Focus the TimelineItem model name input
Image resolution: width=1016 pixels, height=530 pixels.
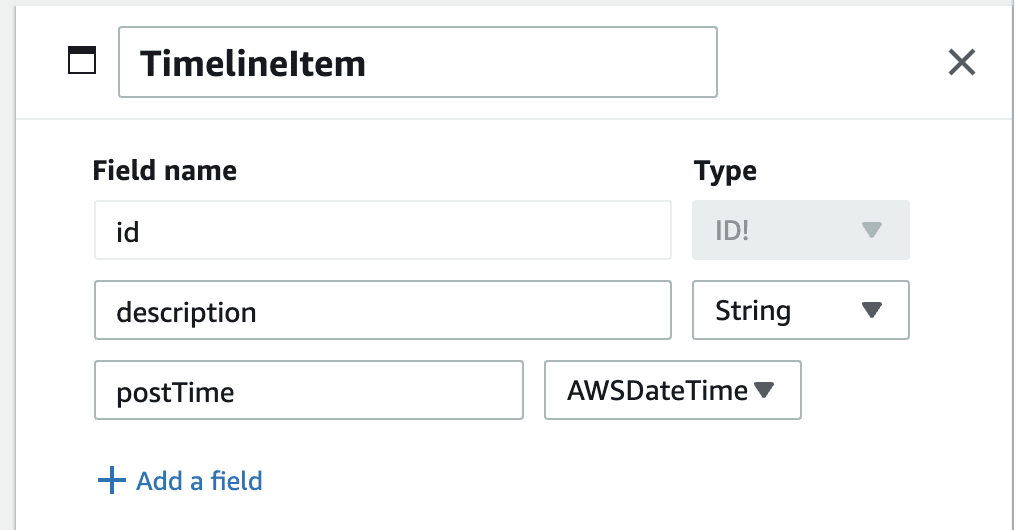(418, 62)
